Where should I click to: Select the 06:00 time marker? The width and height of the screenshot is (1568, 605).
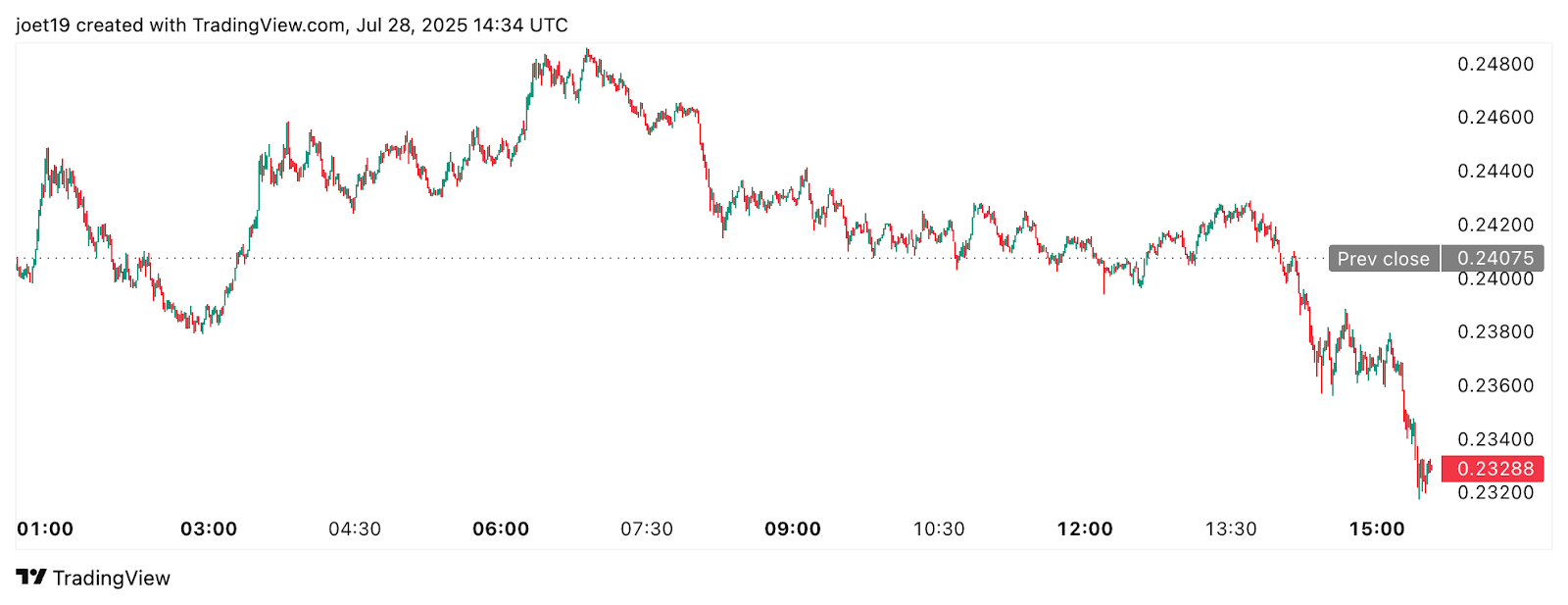(x=501, y=529)
